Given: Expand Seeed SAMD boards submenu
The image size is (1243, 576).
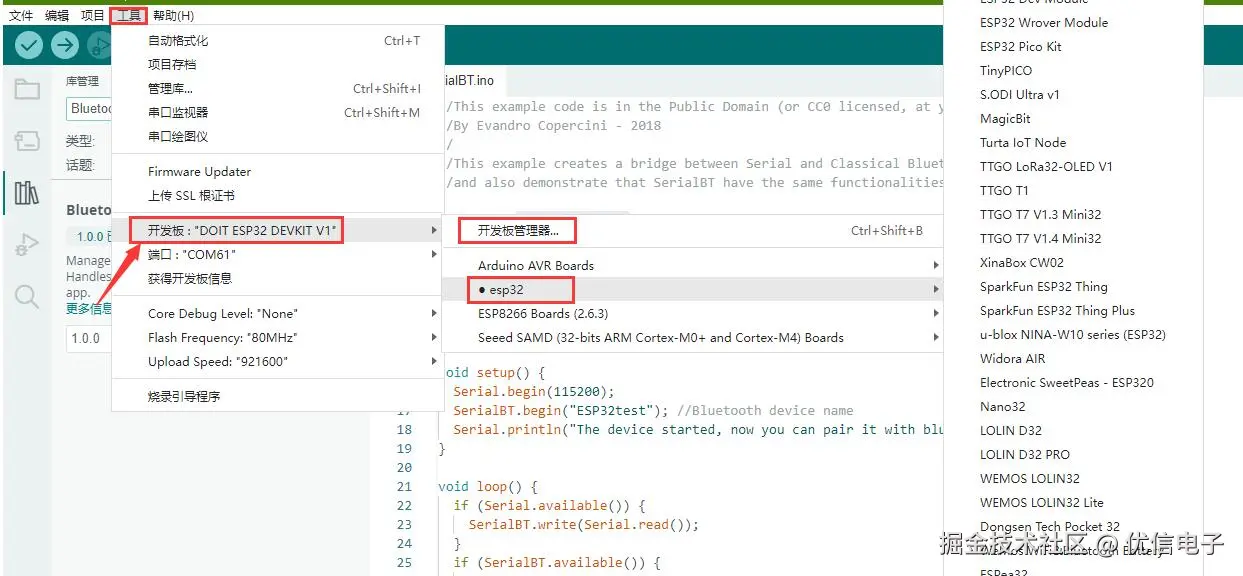Looking at the screenshot, I should pyautogui.click(x=693, y=338).
